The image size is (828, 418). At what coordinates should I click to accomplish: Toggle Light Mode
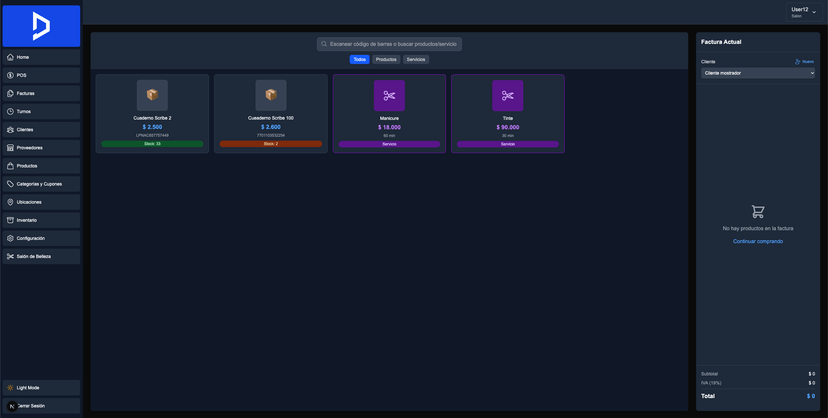[x=41, y=388]
